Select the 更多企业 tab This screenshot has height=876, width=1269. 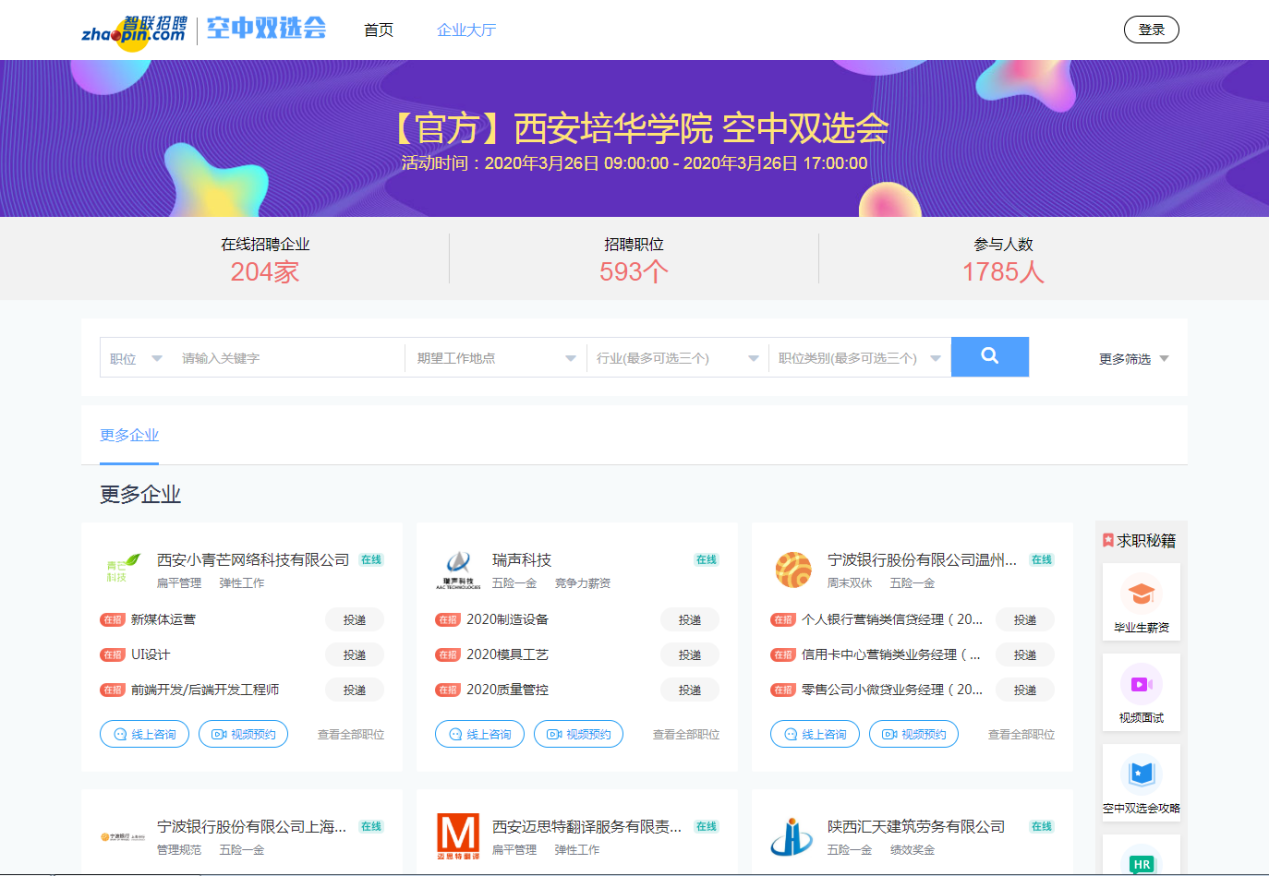(129, 436)
